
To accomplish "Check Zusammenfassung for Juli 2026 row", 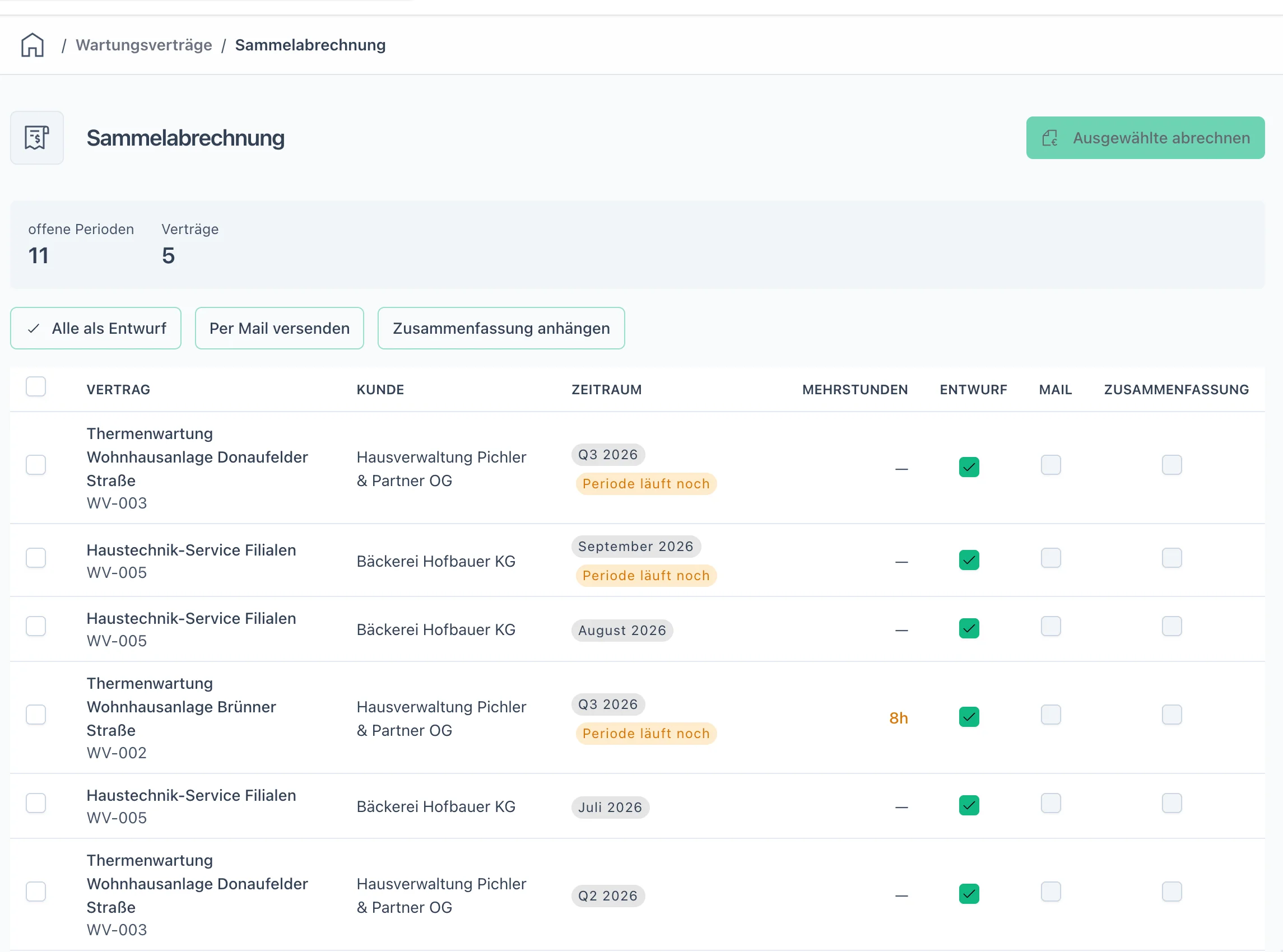I will tap(1172, 804).
